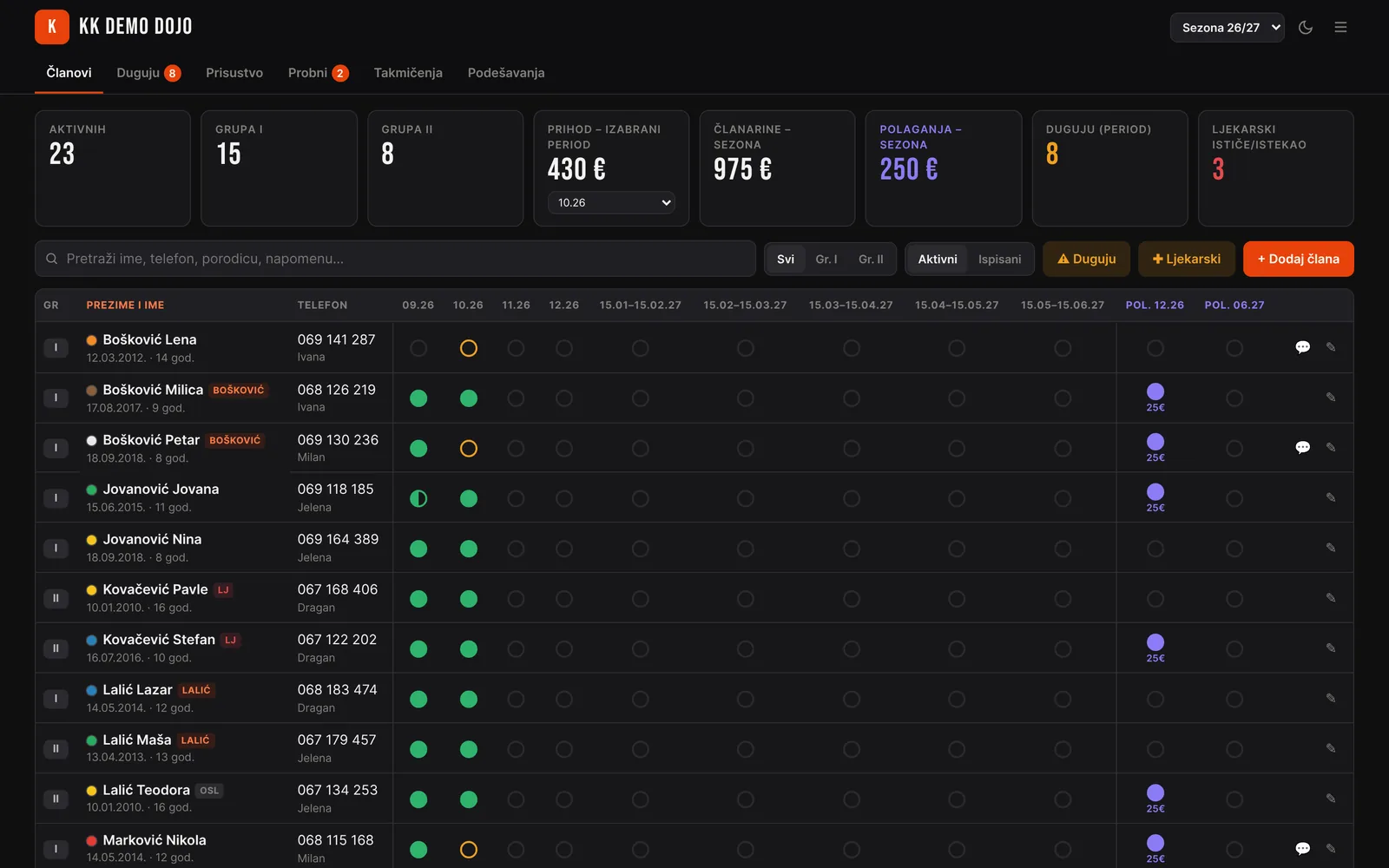1389x868 pixels.
Task: Edit Bošković Lena with pencil icon
Action: [1331, 347]
